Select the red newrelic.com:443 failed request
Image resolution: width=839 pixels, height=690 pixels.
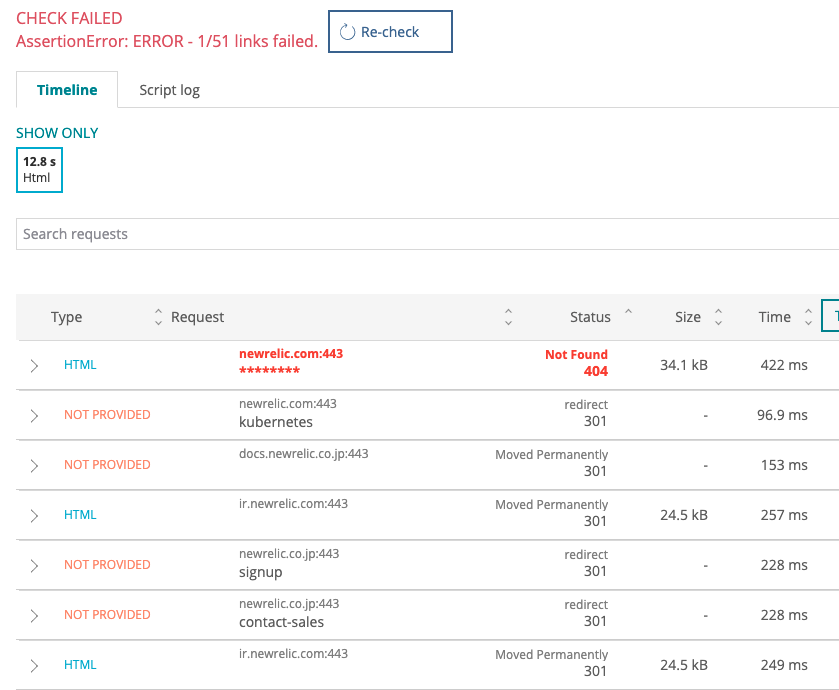[291, 362]
